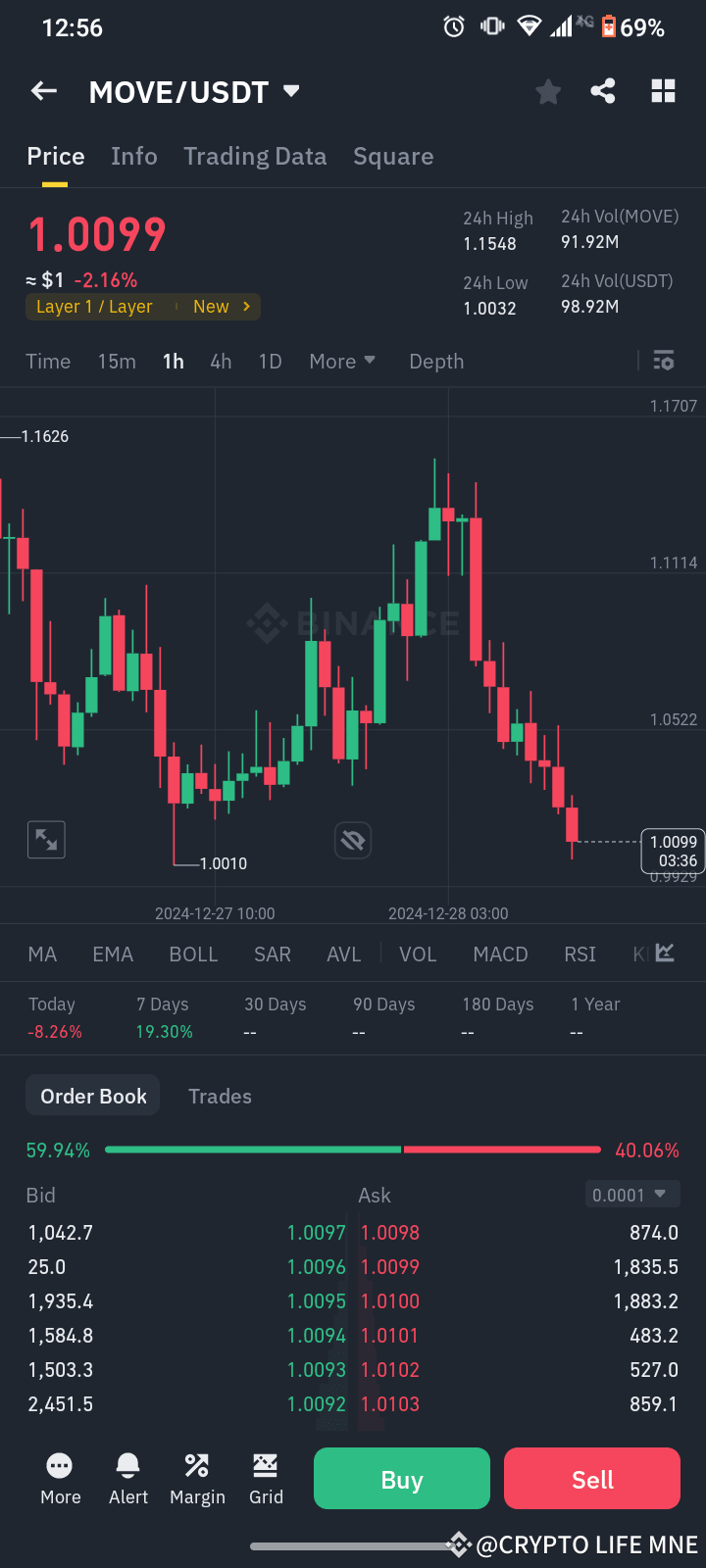Toggle favorite star for MOVE/USDT
Viewport: 706px width, 1568px height.
click(x=547, y=90)
